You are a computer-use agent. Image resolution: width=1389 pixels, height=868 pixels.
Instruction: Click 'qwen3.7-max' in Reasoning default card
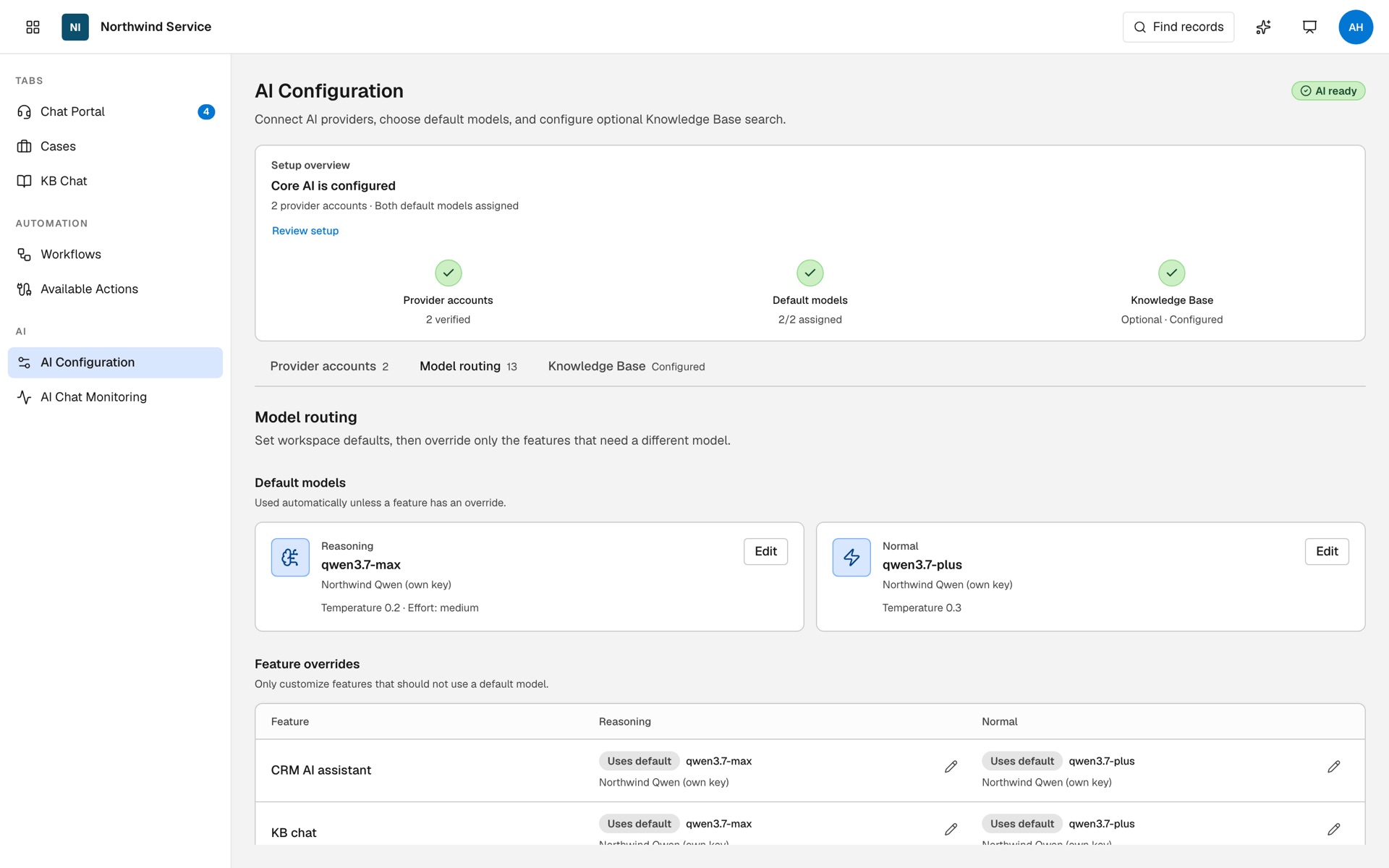click(361, 565)
